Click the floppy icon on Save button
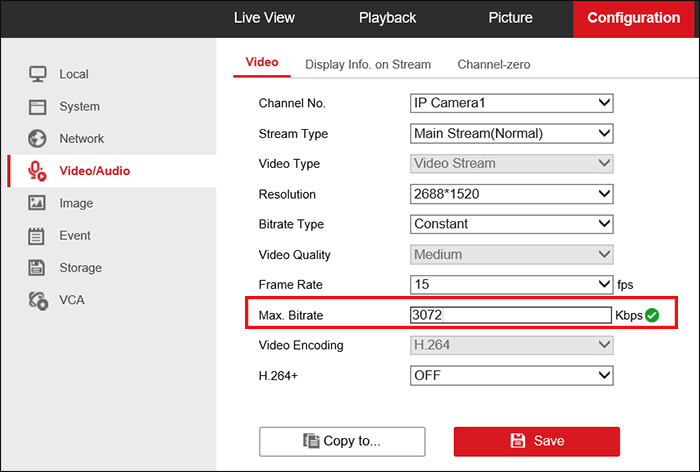 (518, 441)
